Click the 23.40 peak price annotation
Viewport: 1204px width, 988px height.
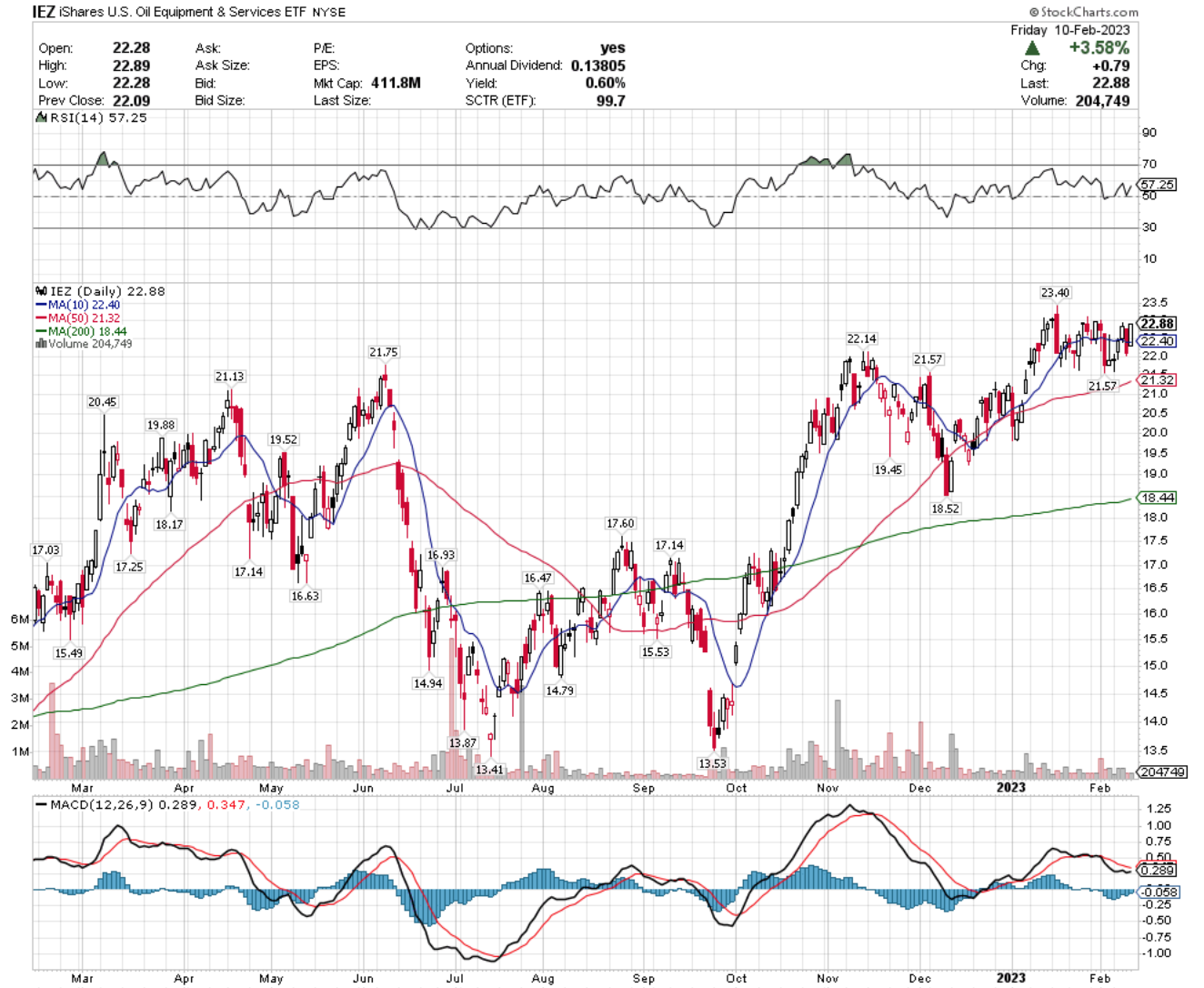pyautogui.click(x=1055, y=293)
